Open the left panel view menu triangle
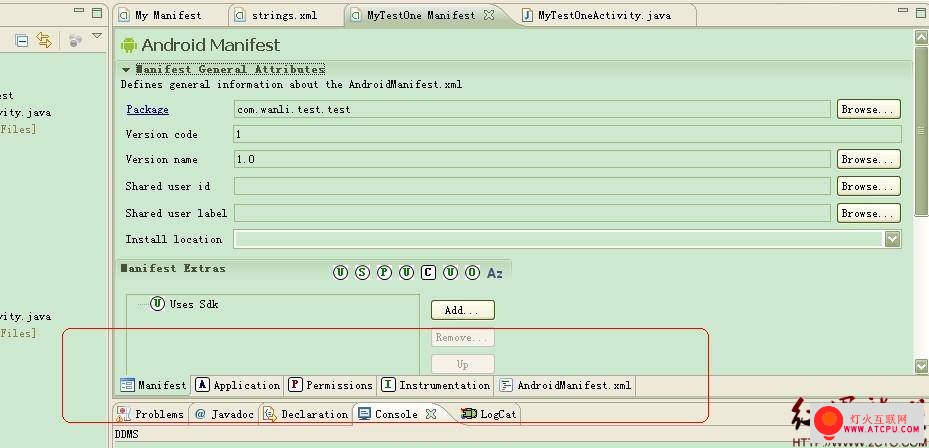Viewport: 929px width, 448px height. pyautogui.click(x=97, y=37)
